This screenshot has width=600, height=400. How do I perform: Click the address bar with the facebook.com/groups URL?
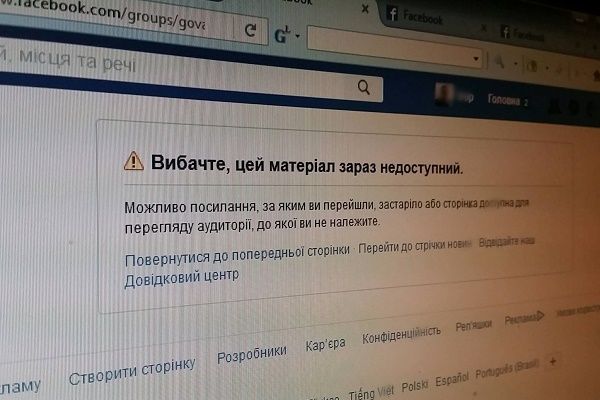(x=115, y=17)
